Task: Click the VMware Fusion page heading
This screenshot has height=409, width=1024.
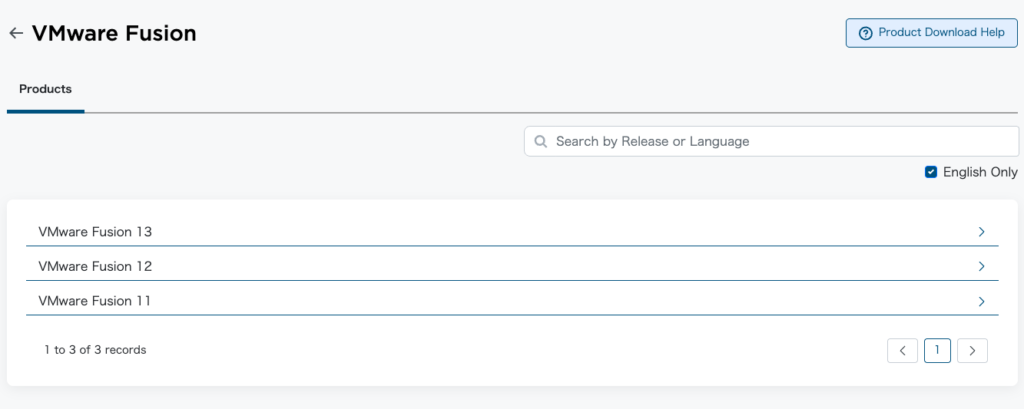Action: (114, 33)
